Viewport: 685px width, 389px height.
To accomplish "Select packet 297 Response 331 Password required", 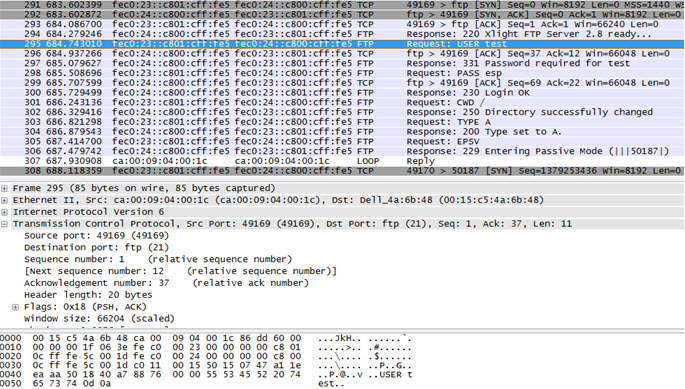I will click(342, 63).
